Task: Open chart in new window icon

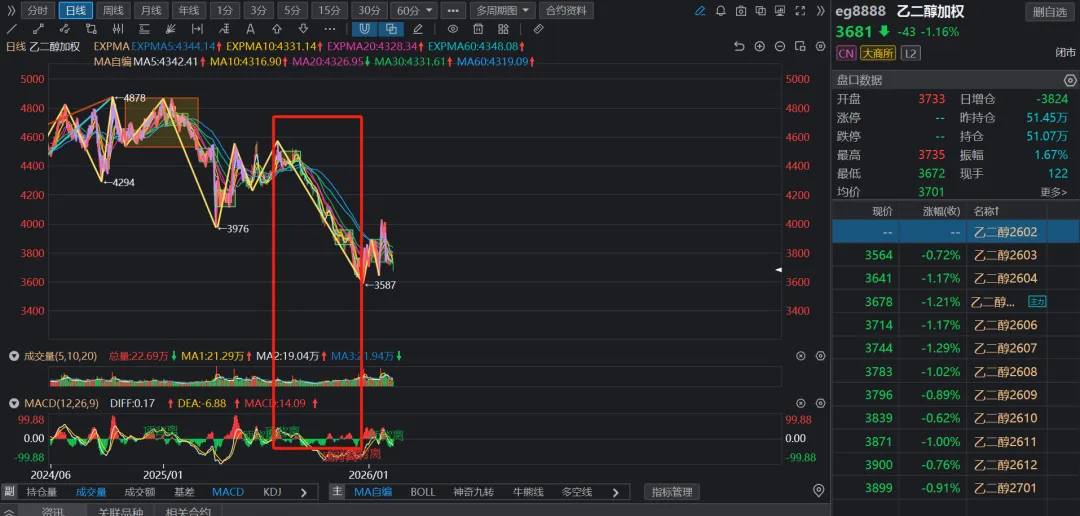Action: 760,10
